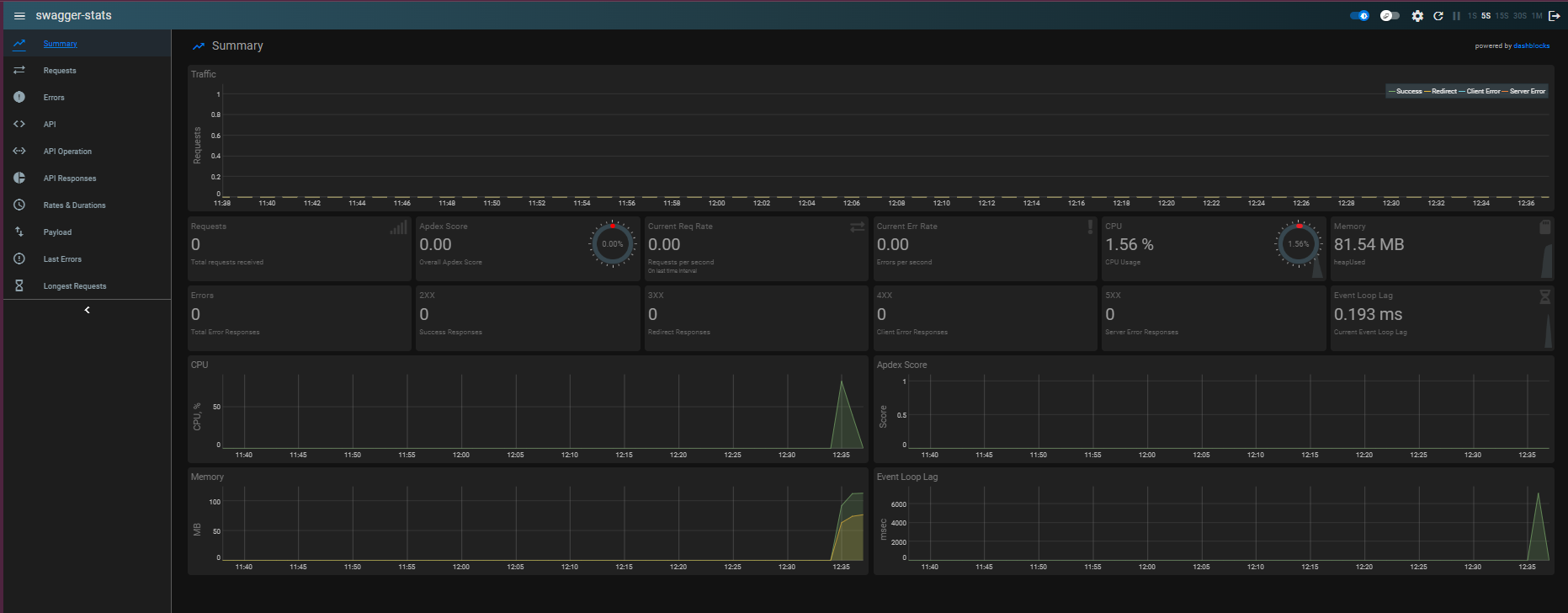
Task: Go to the Requests page in sidebar
Action: (60, 71)
